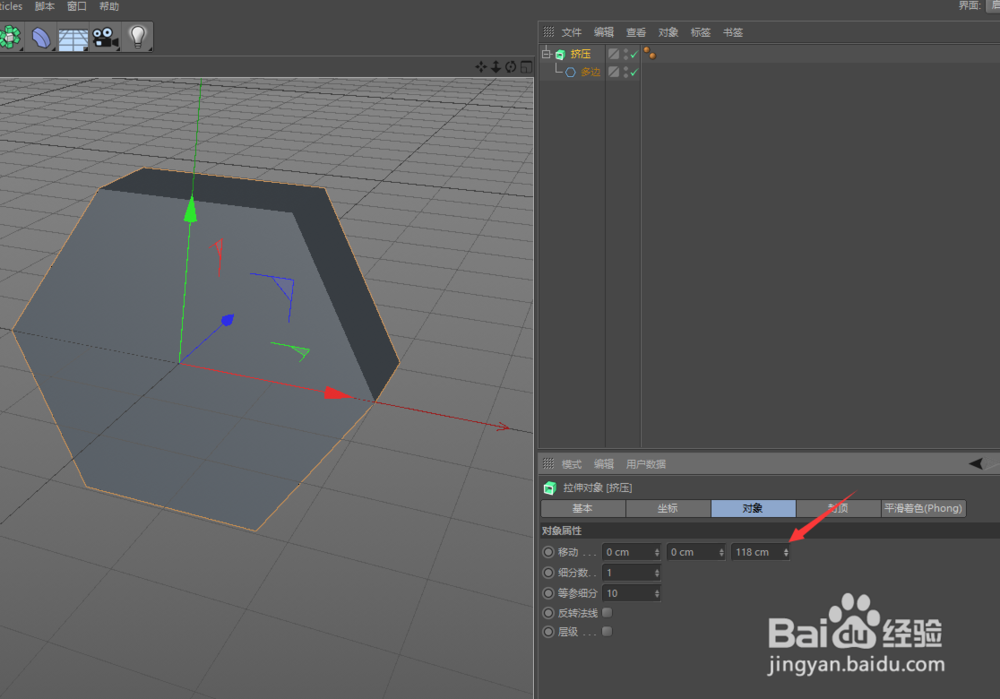Screen dimensions: 1000x699
Task: Click the extrude object icon next to 挤压
Action: (560, 54)
